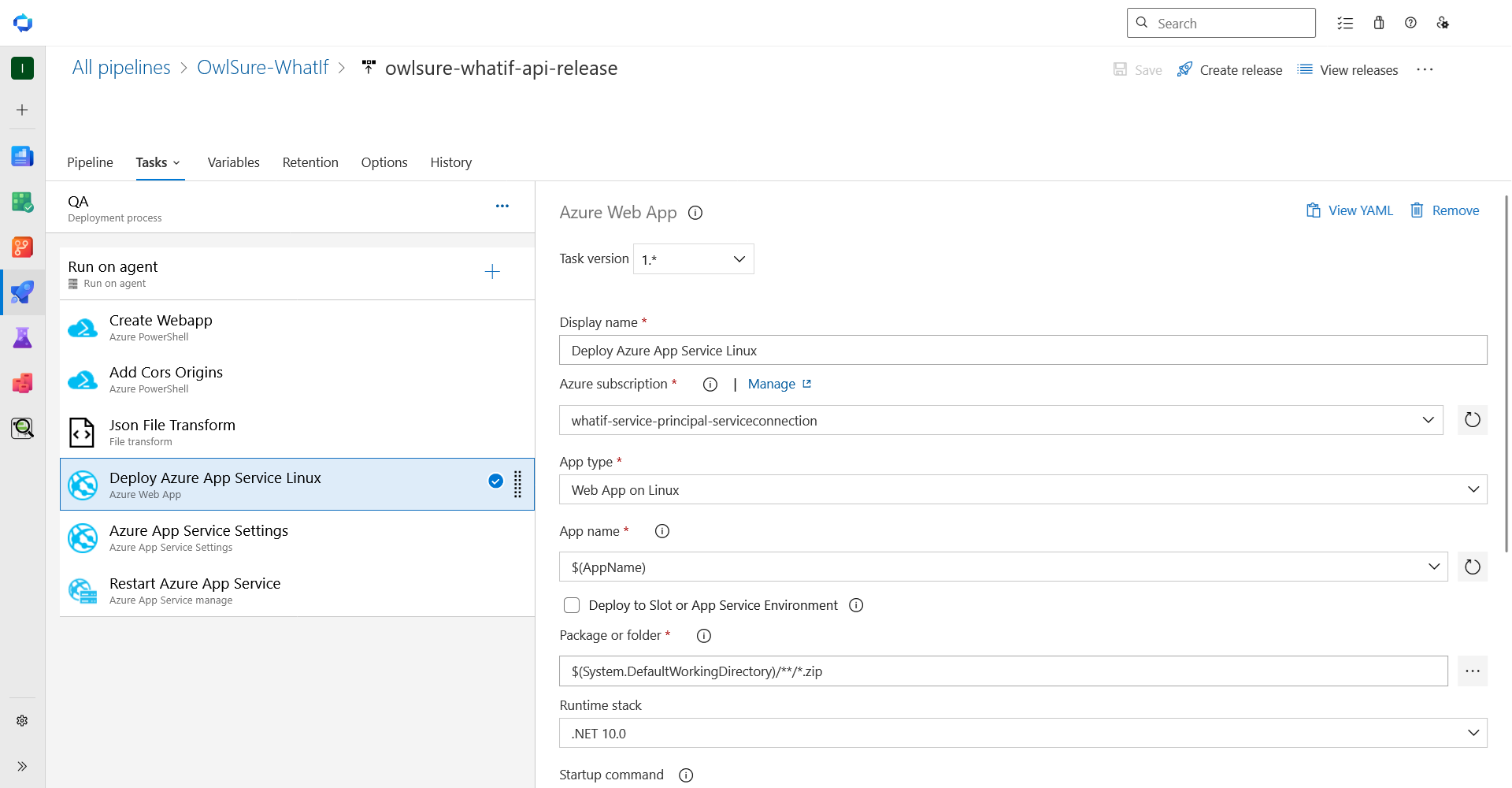Switch to Pipeline tab
1512x788 pixels.
pos(90,162)
